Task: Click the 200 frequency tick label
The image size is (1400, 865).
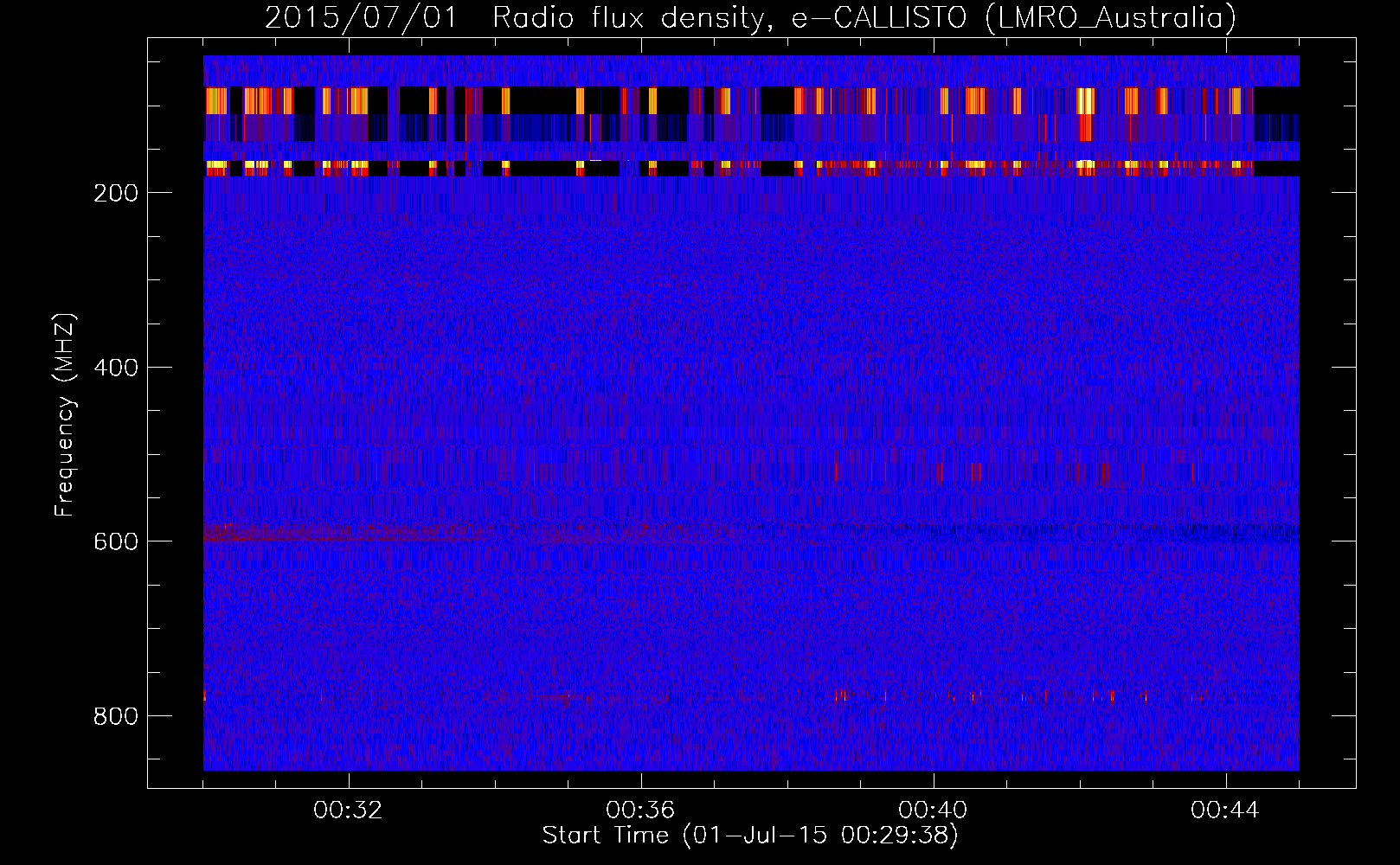Action: [116, 193]
